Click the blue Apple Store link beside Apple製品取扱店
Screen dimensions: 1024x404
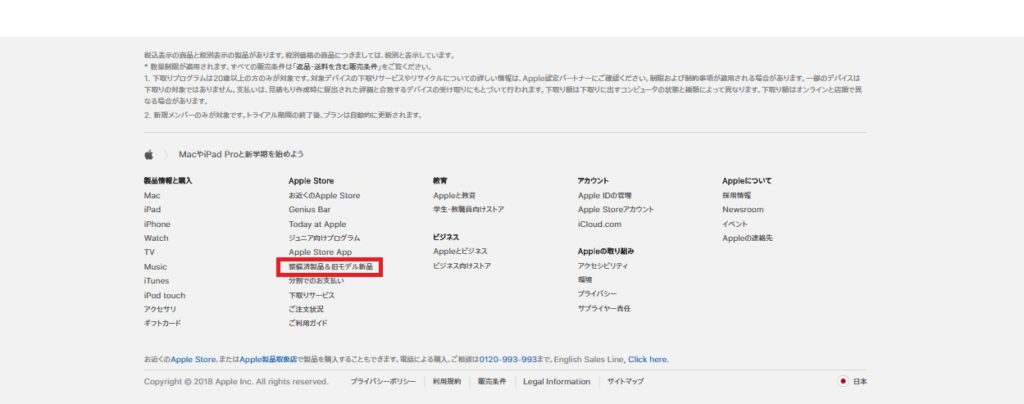click(193, 359)
